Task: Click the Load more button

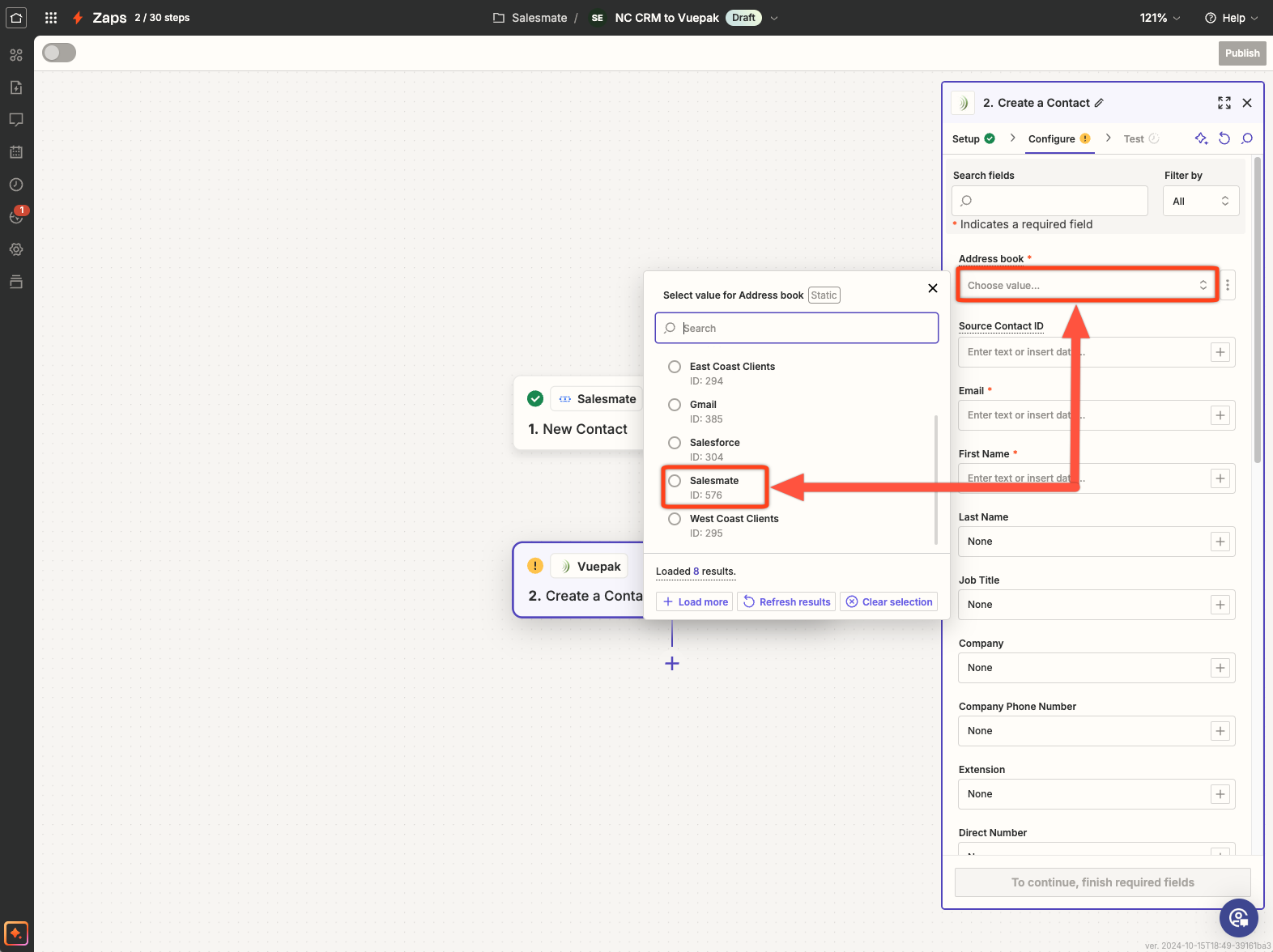Action: [x=696, y=601]
